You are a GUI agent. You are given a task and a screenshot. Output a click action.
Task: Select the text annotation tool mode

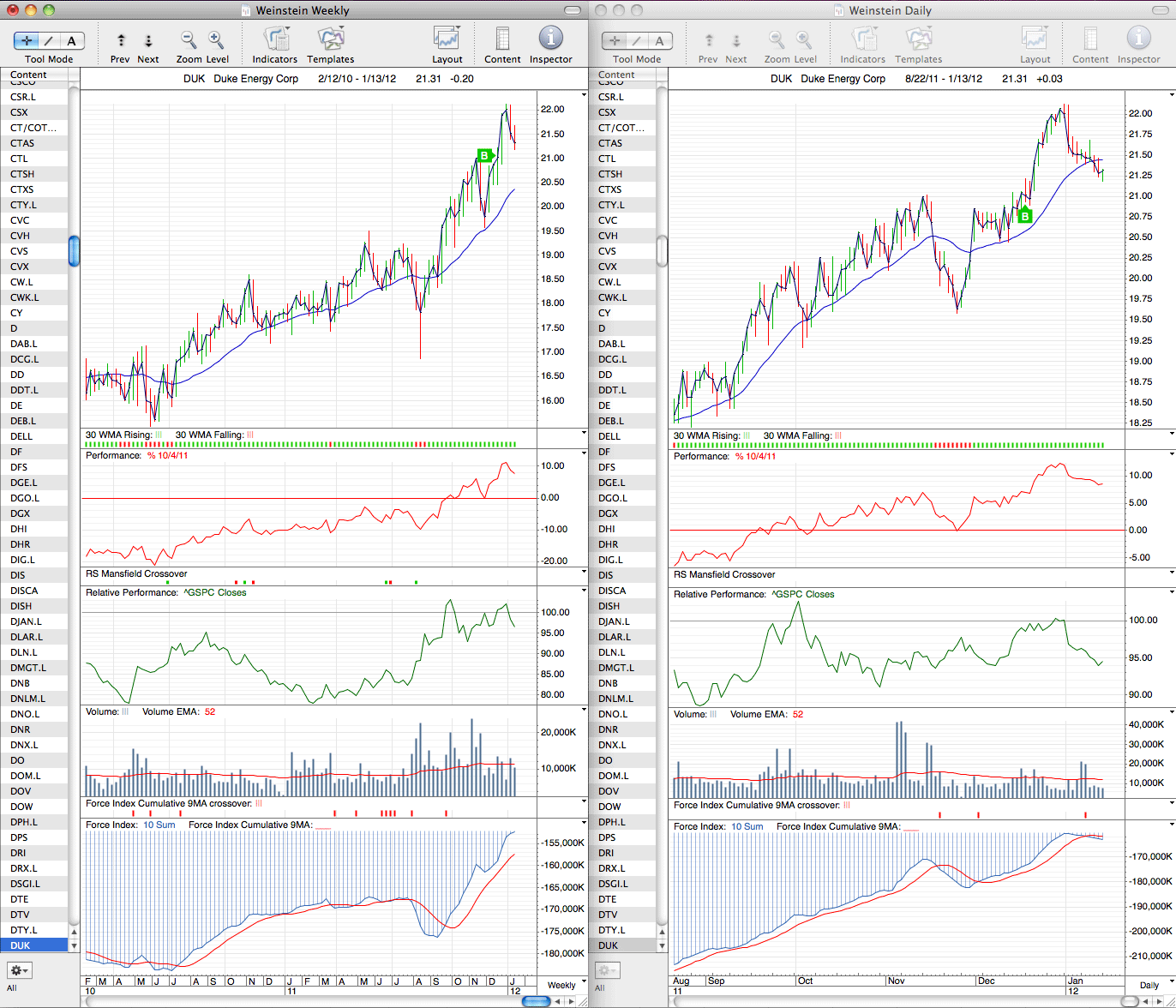point(72,40)
